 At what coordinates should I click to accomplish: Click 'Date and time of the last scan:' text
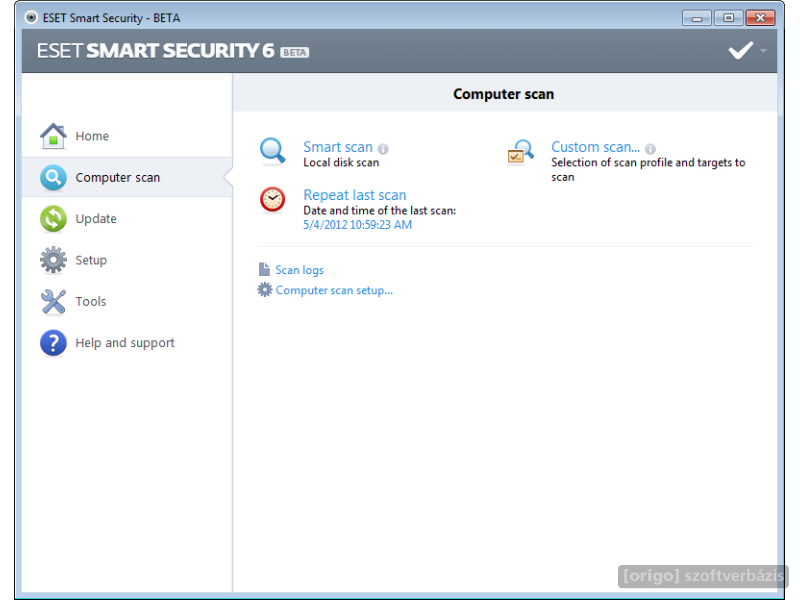380,211
